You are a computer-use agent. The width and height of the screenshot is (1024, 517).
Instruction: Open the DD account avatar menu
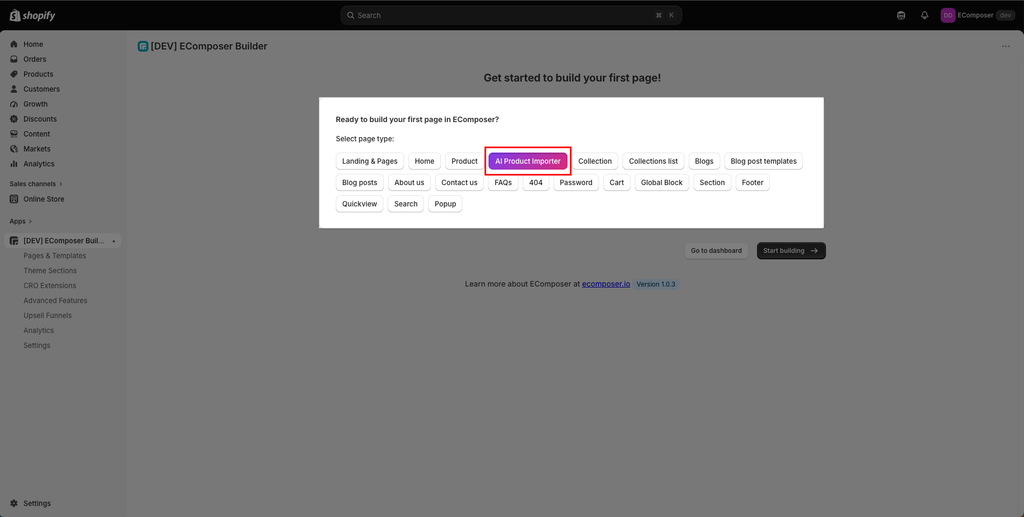coord(948,15)
